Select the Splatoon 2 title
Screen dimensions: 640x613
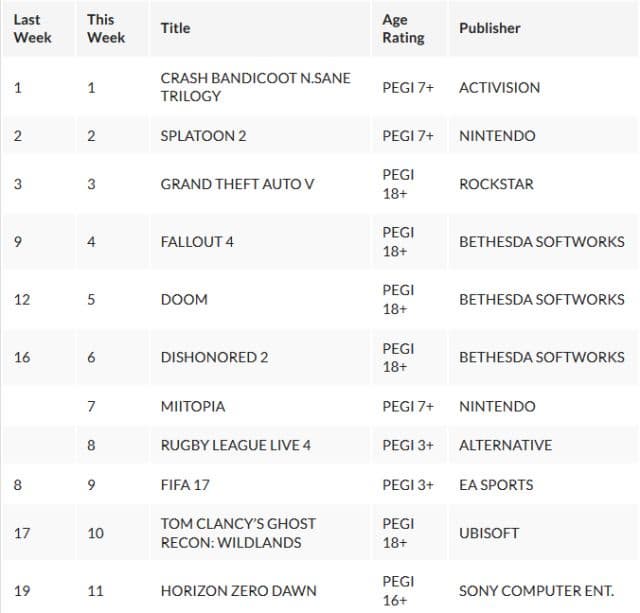point(203,136)
